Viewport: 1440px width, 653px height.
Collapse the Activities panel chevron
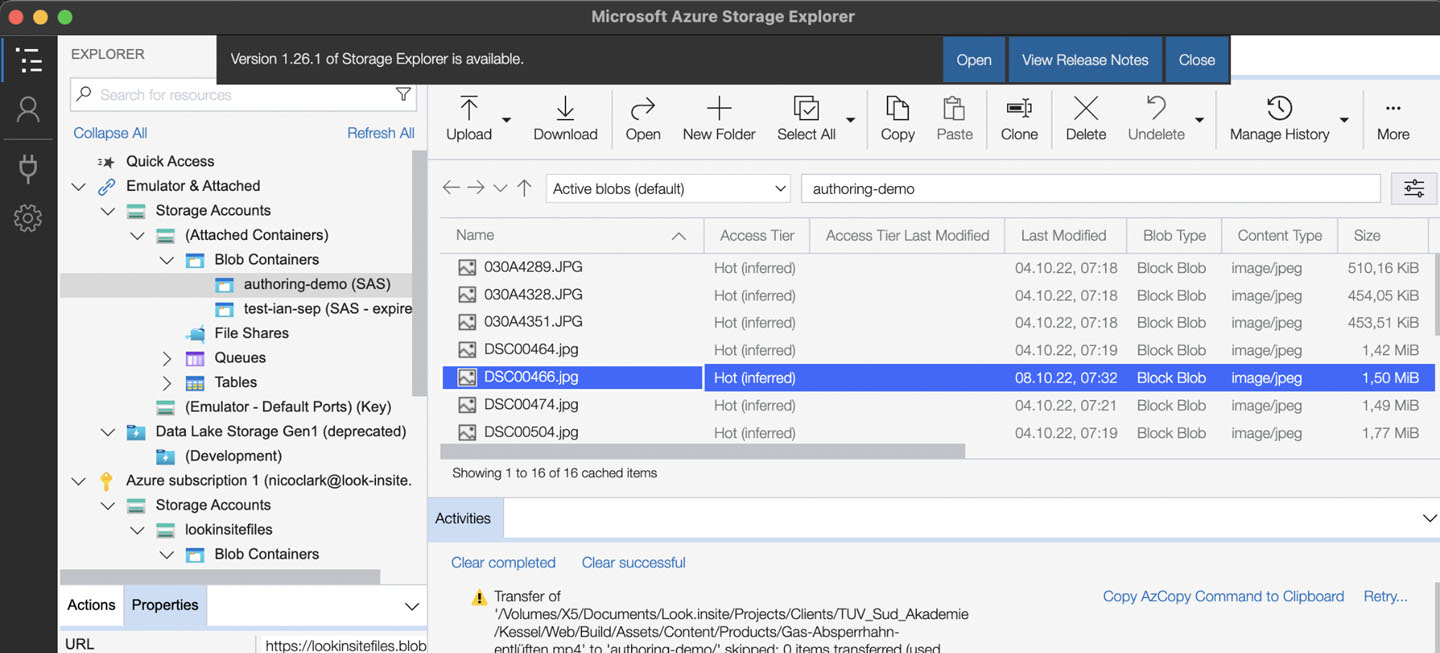point(1429,518)
